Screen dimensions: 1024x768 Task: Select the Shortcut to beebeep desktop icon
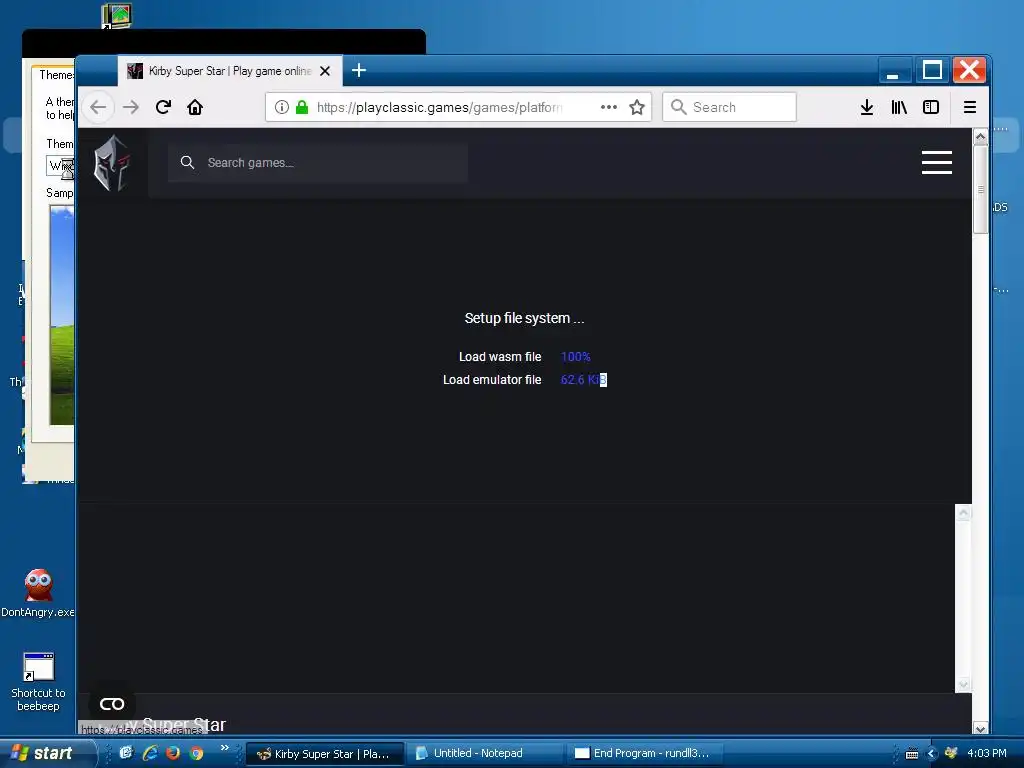(38, 682)
